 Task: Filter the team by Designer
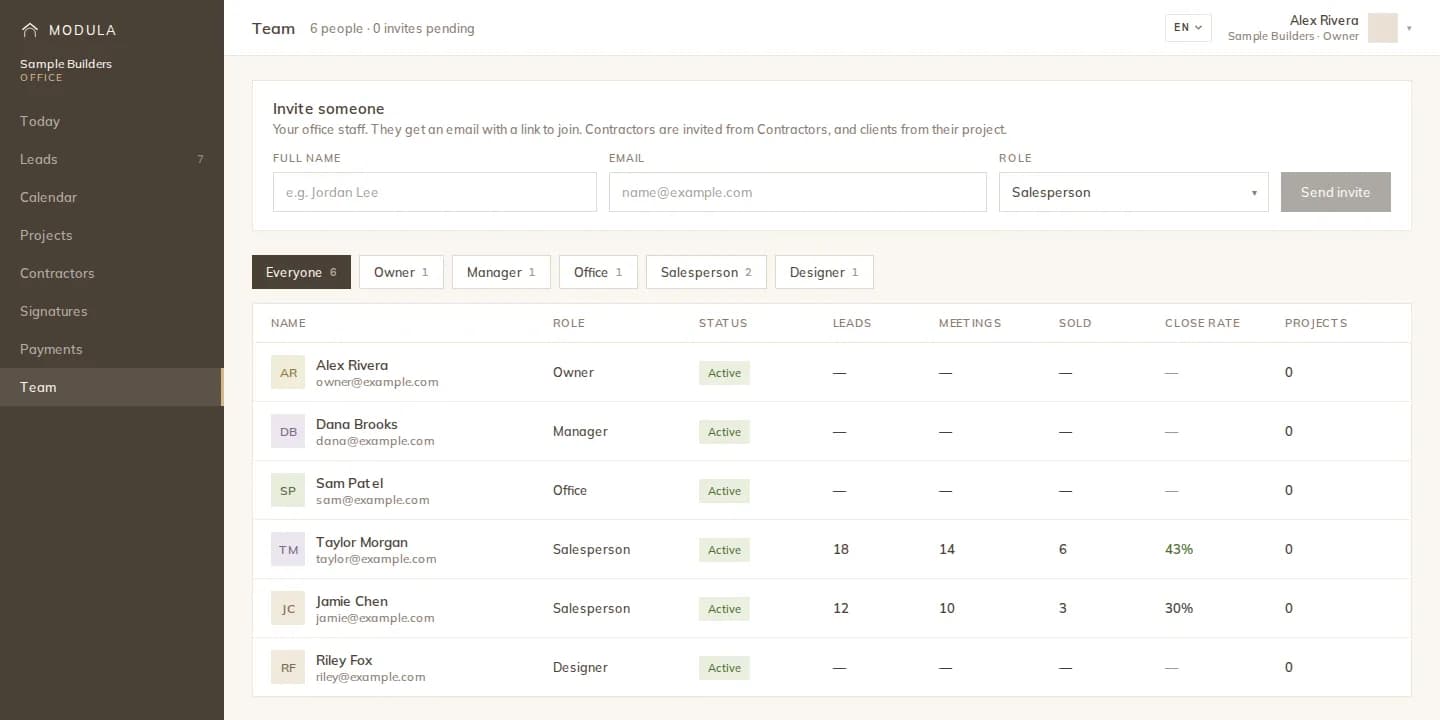(x=824, y=272)
